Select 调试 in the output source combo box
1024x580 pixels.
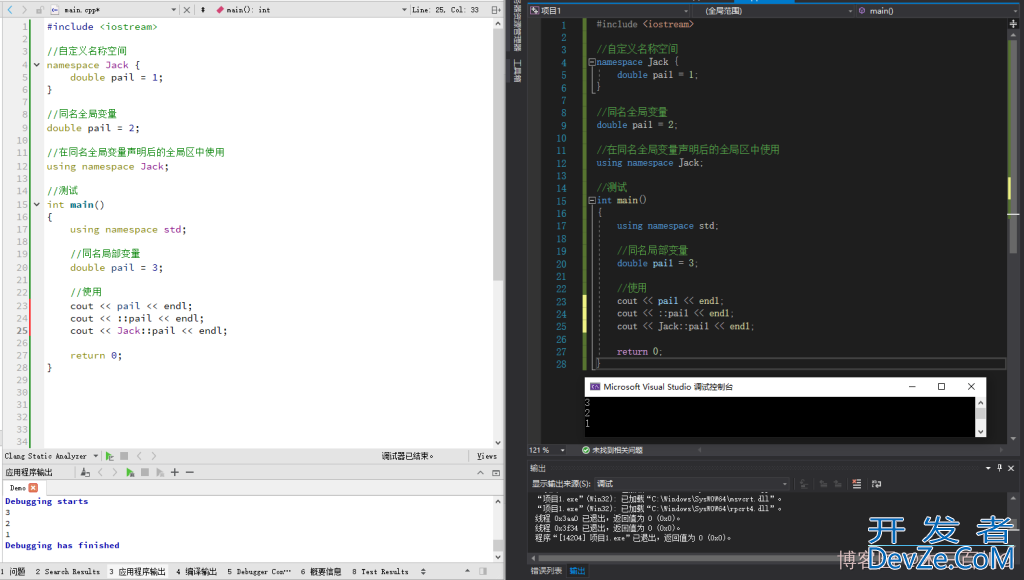692,484
